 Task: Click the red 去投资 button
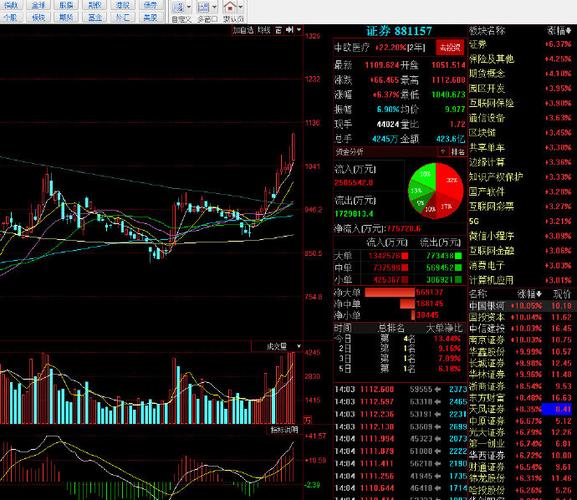tap(450, 47)
